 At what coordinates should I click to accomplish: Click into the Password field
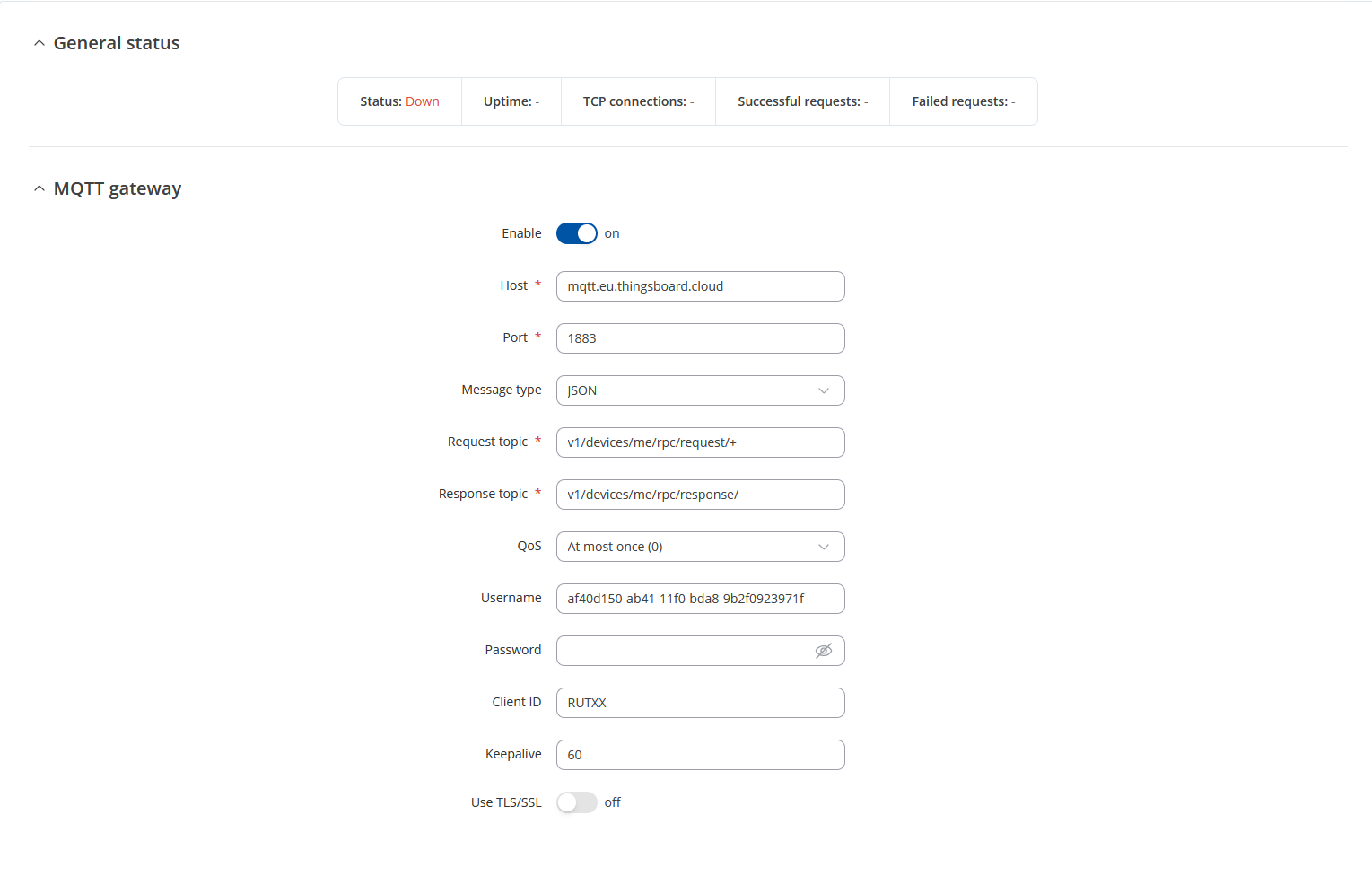[x=682, y=651]
